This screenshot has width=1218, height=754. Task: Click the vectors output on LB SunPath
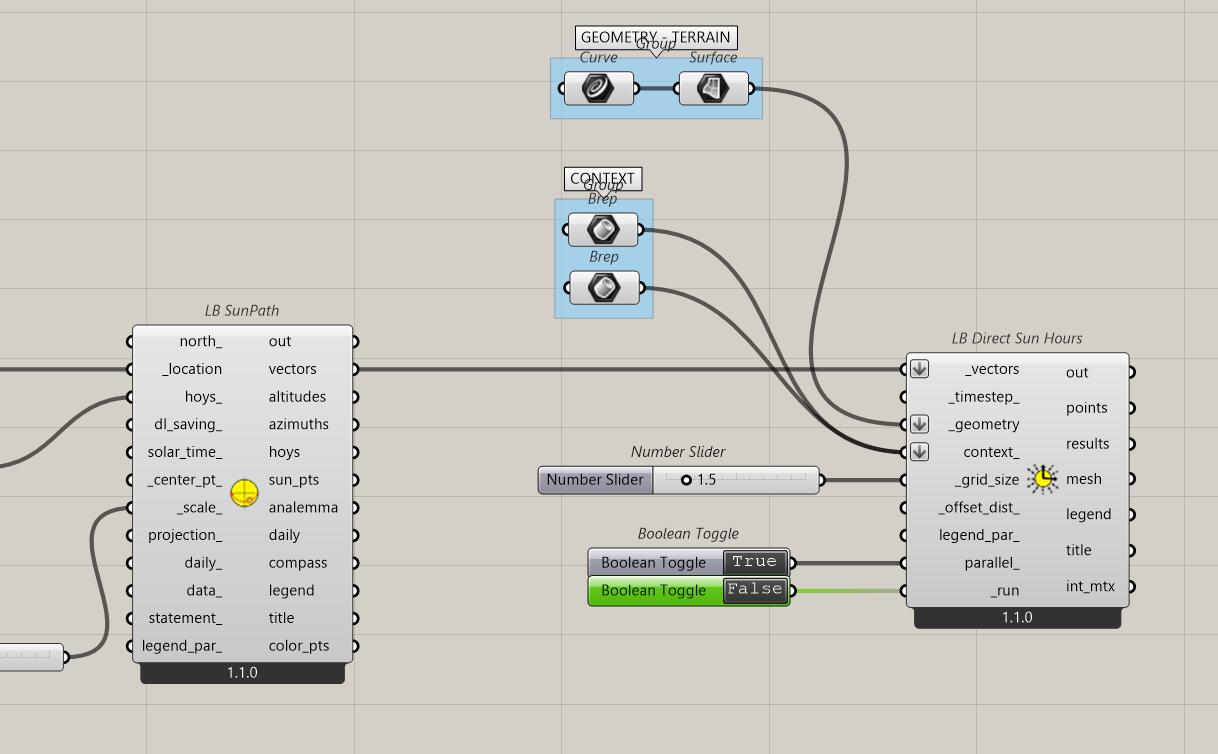tap(293, 369)
